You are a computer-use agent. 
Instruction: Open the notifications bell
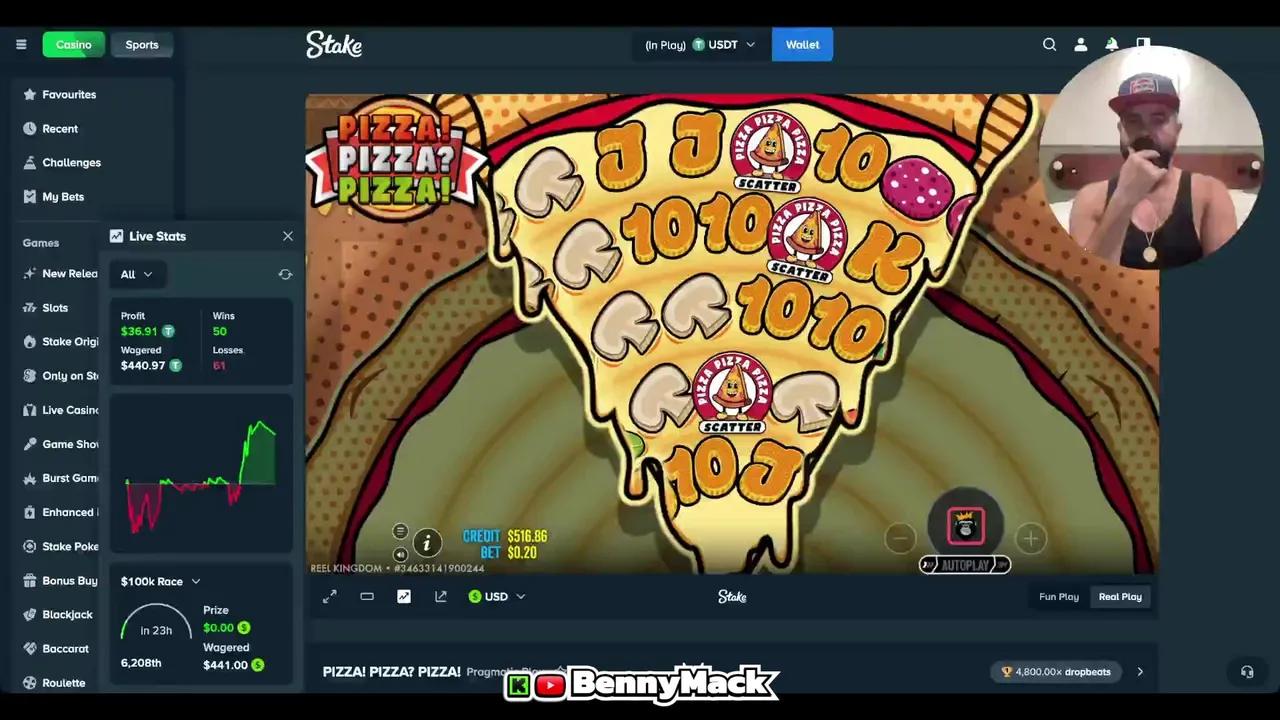click(x=1111, y=44)
